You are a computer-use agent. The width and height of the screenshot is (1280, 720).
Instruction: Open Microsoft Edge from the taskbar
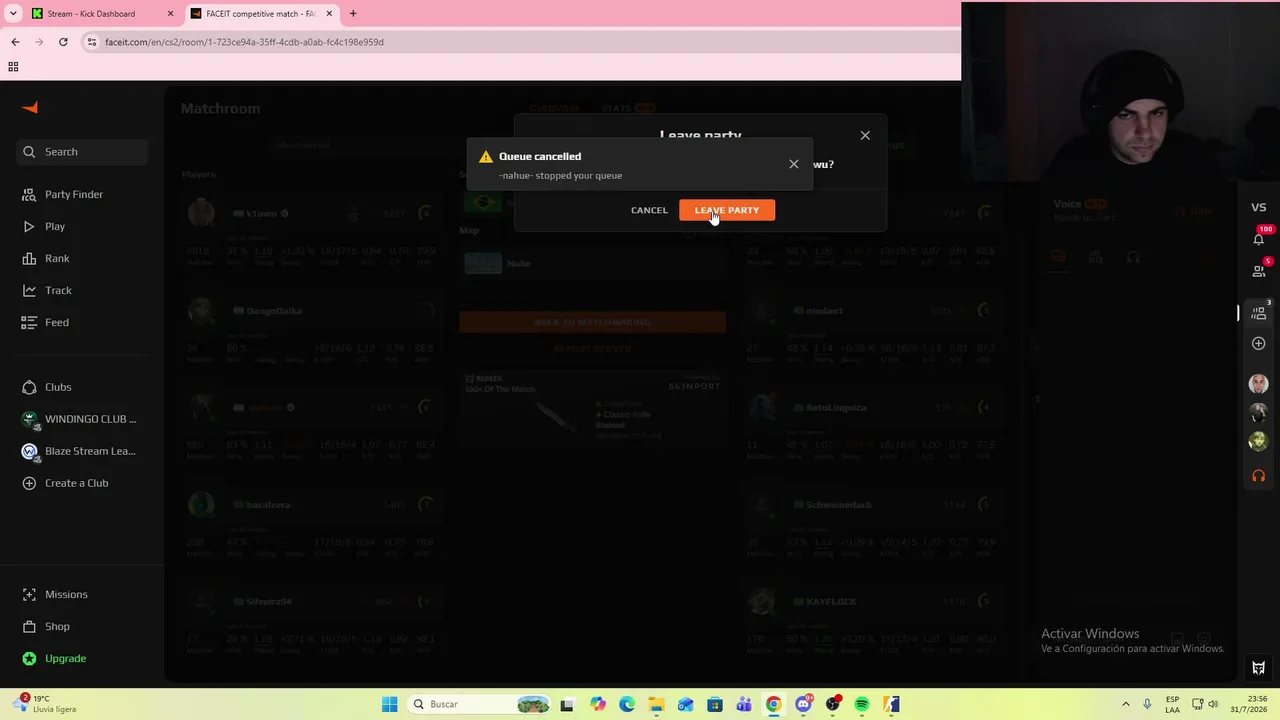pos(627,704)
